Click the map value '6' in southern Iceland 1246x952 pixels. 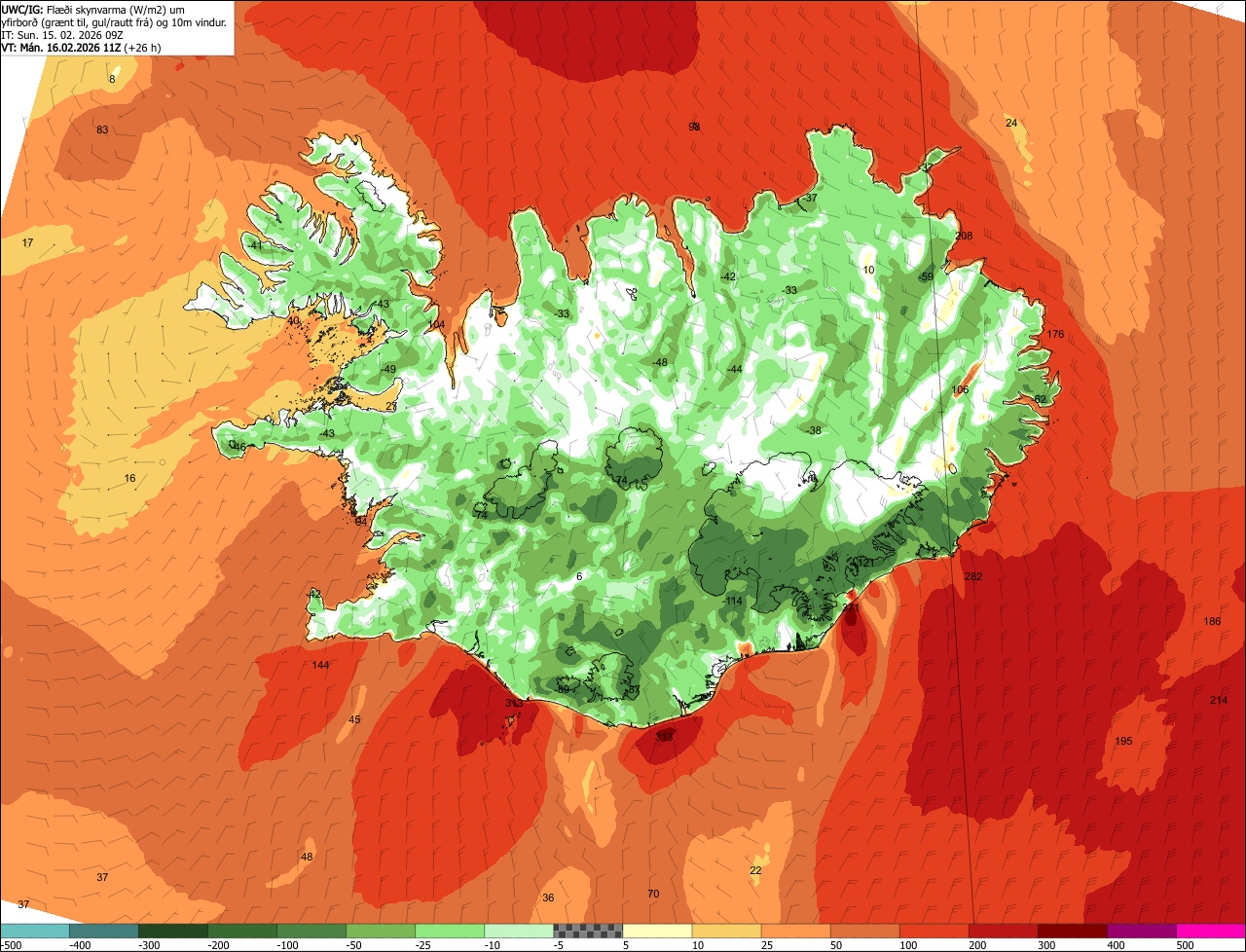click(x=579, y=576)
